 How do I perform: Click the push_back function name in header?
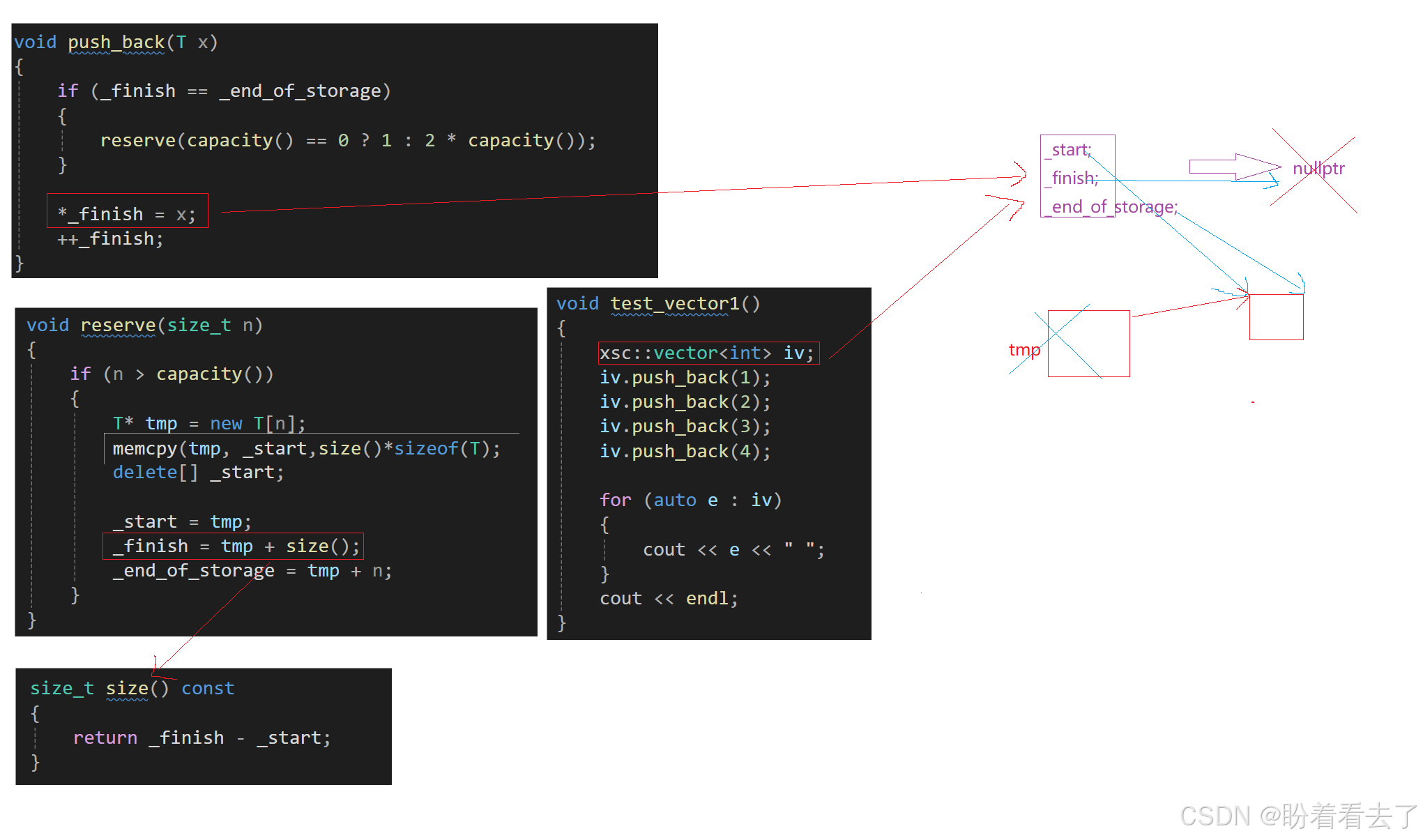pos(116,43)
